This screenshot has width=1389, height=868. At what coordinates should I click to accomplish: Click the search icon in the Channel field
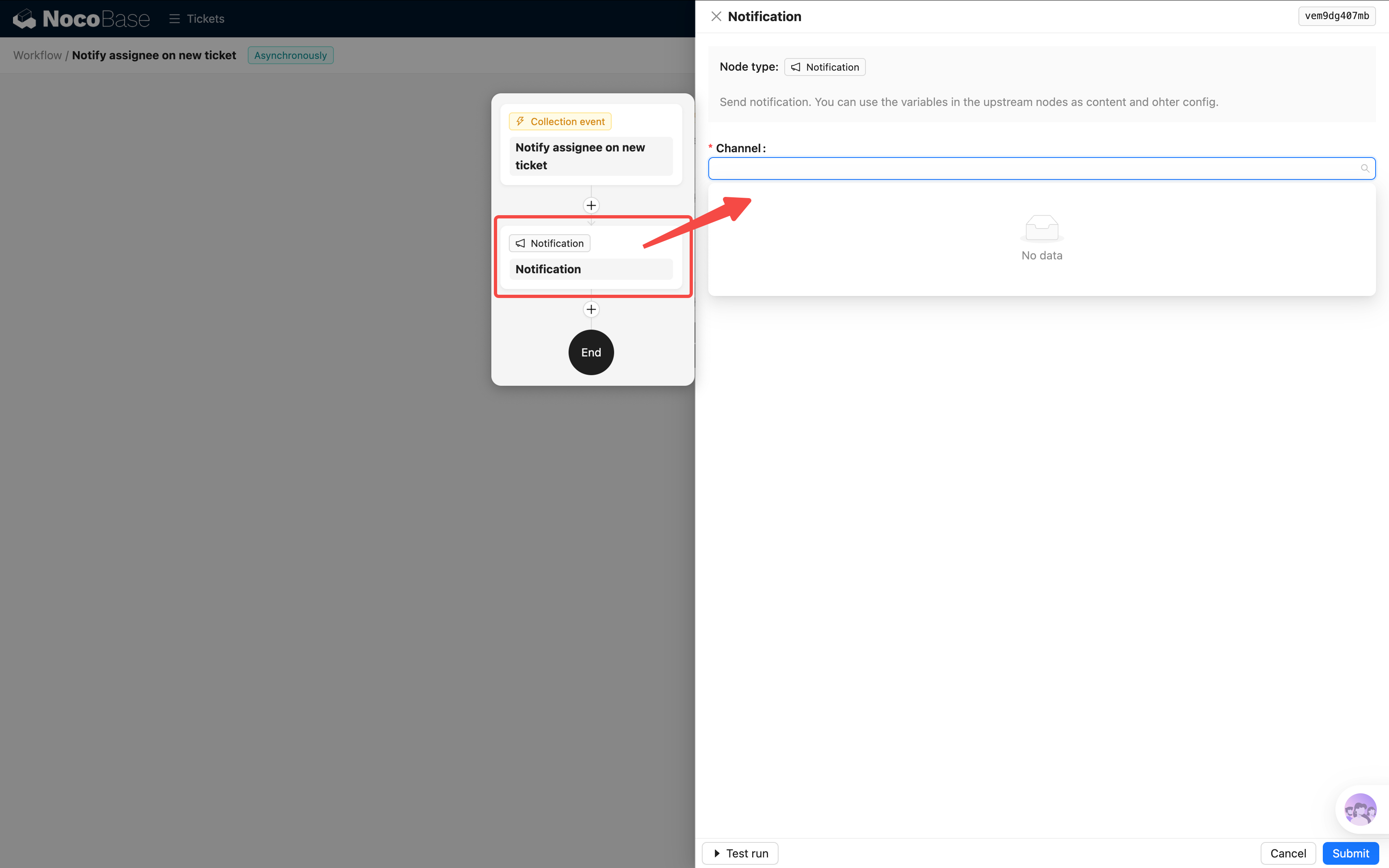point(1364,168)
